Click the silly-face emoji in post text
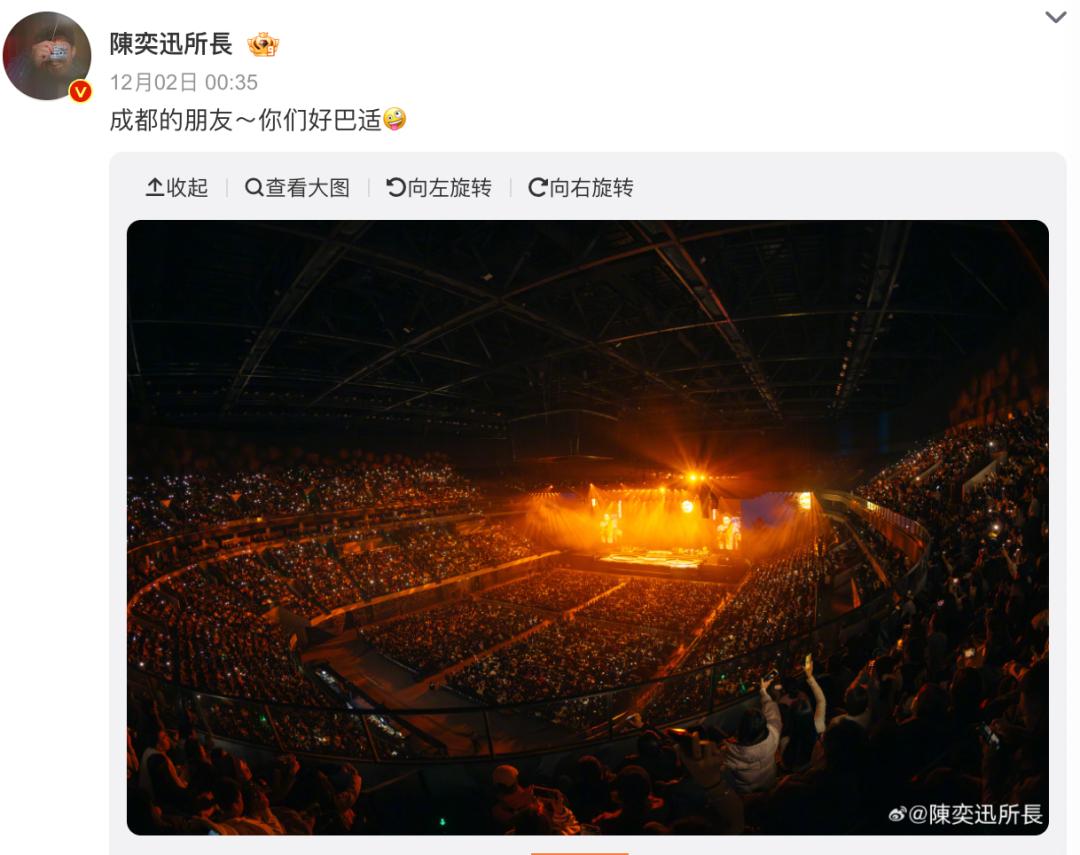1080x855 pixels. (395, 119)
